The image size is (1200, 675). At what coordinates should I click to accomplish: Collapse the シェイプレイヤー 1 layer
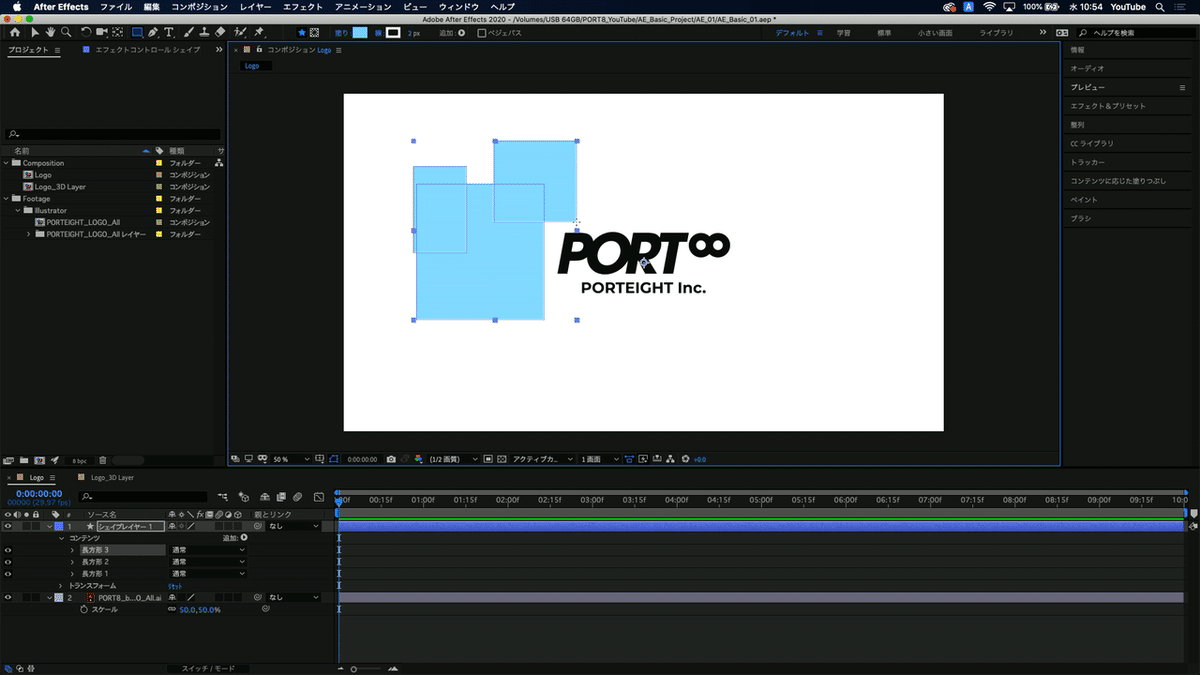tap(49, 526)
